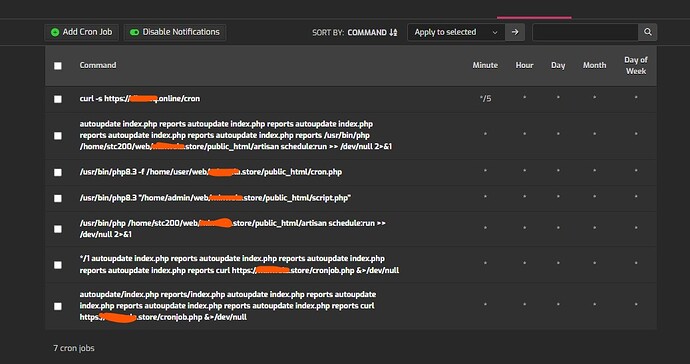Focus the search input field
This screenshot has width=690, height=364.
[x=585, y=32]
